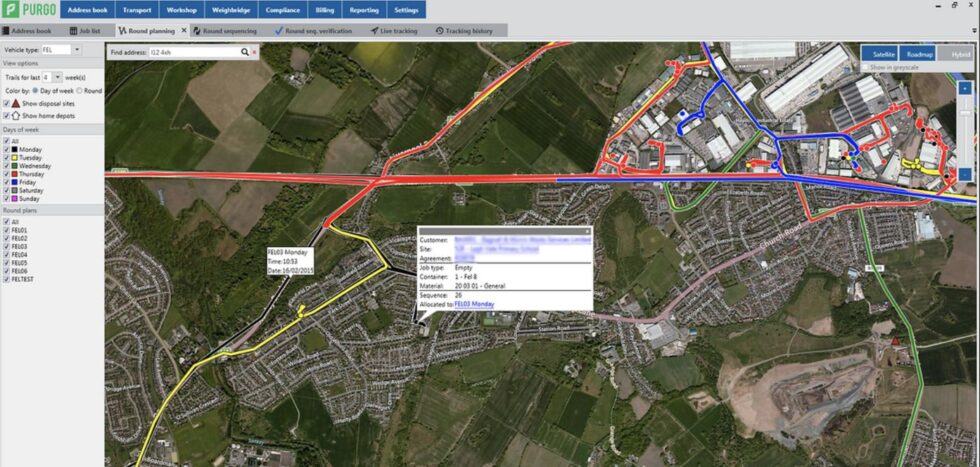
Task: Open the Settings menu
Action: [x=407, y=10]
